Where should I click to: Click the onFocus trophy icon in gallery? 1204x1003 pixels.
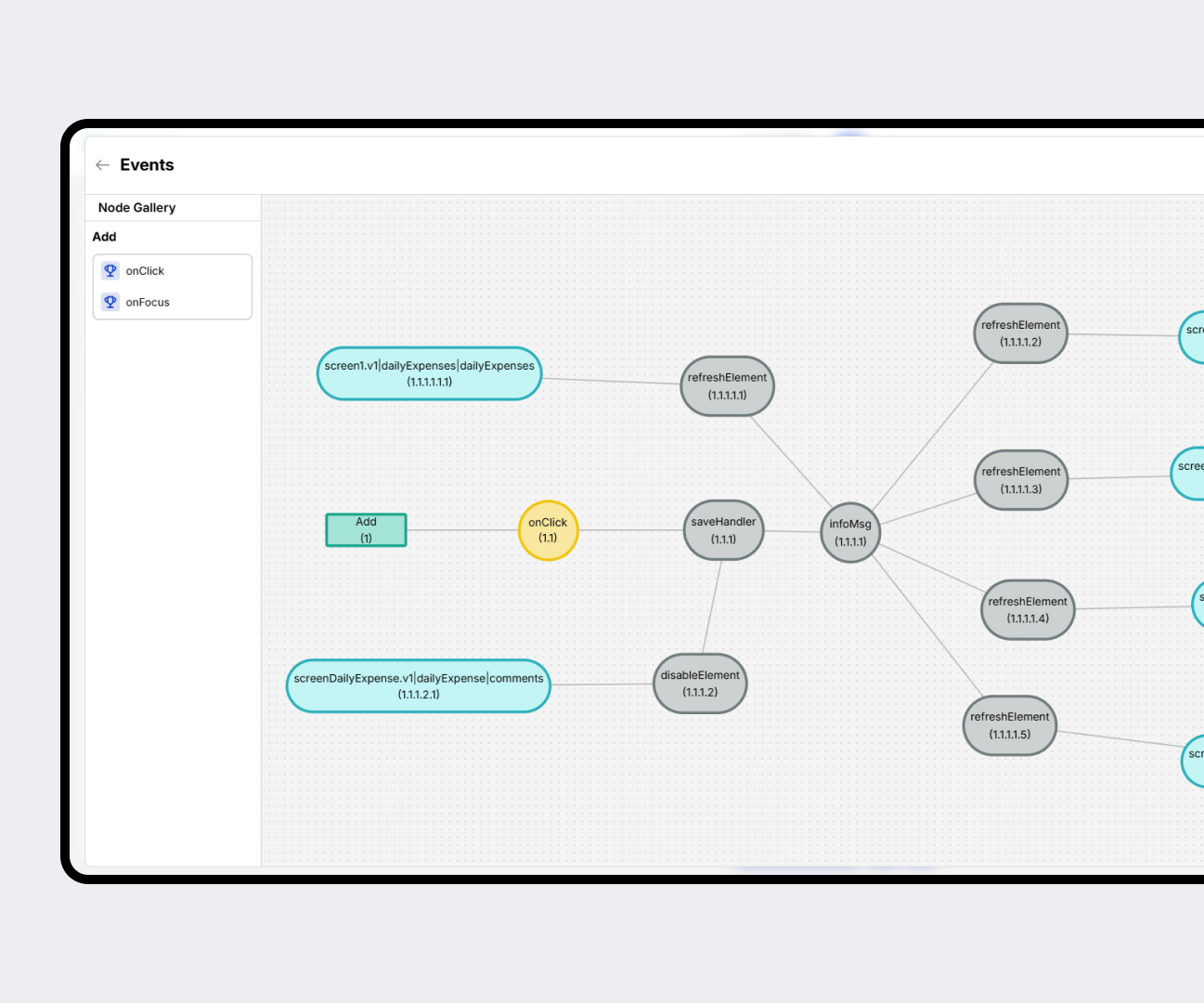(110, 302)
